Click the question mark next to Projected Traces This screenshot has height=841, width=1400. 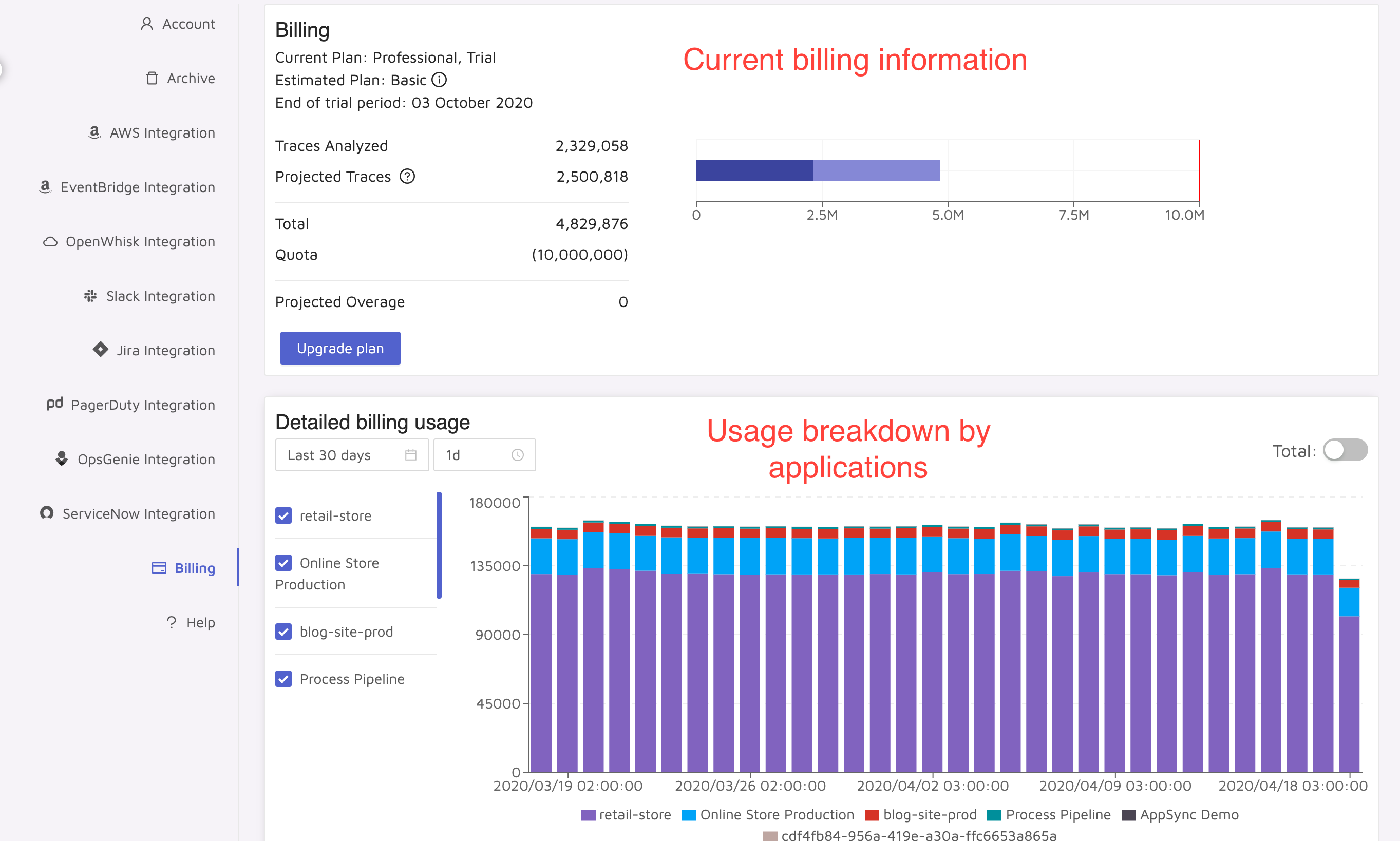pyautogui.click(x=407, y=176)
